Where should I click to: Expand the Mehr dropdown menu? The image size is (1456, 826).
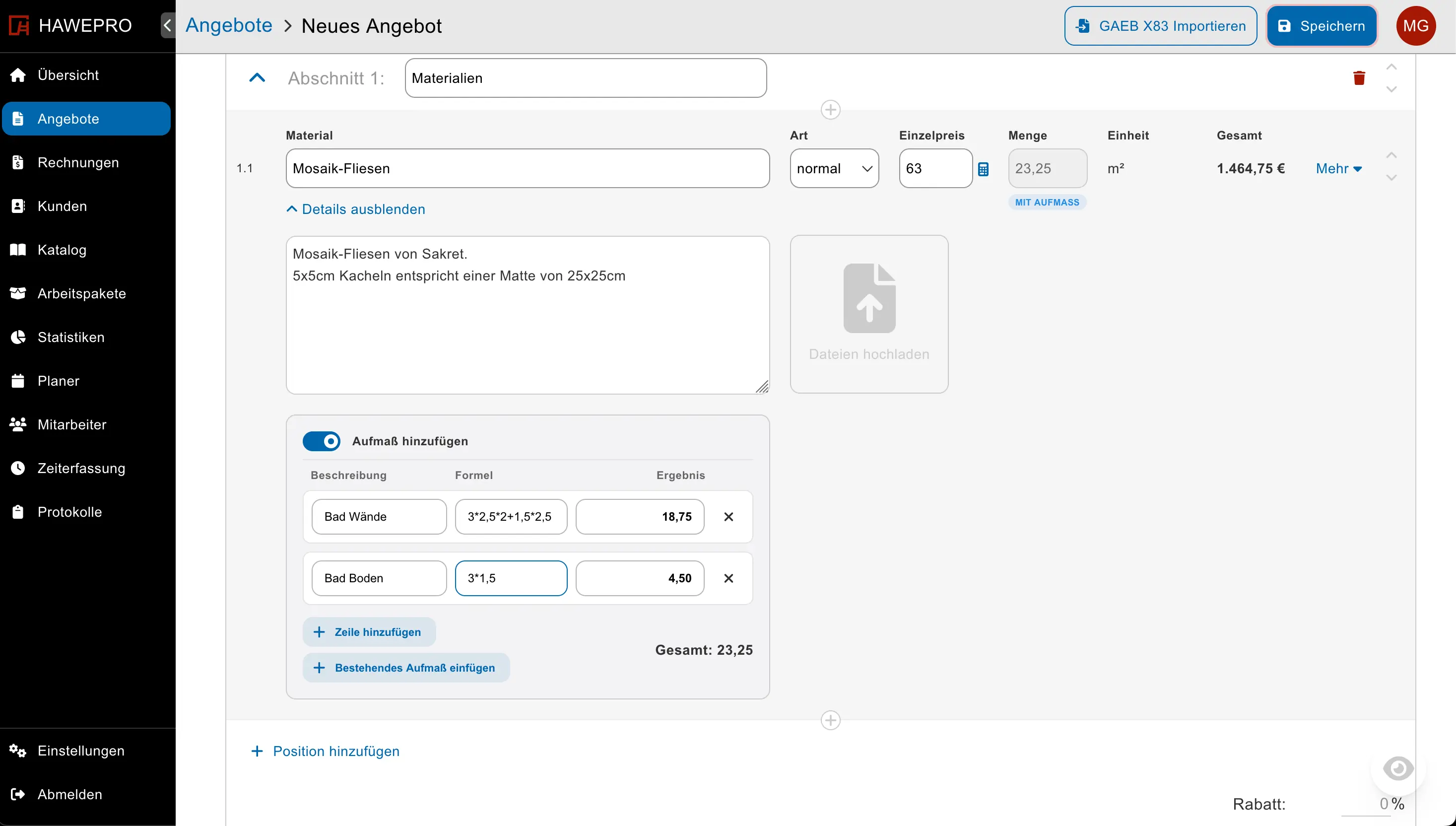(x=1338, y=168)
